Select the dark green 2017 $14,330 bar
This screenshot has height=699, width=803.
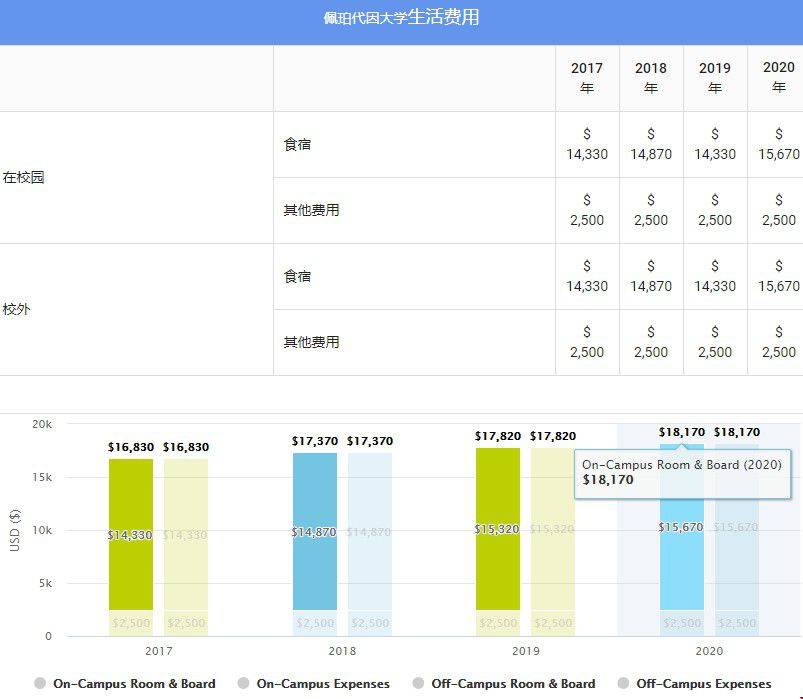pos(131,534)
